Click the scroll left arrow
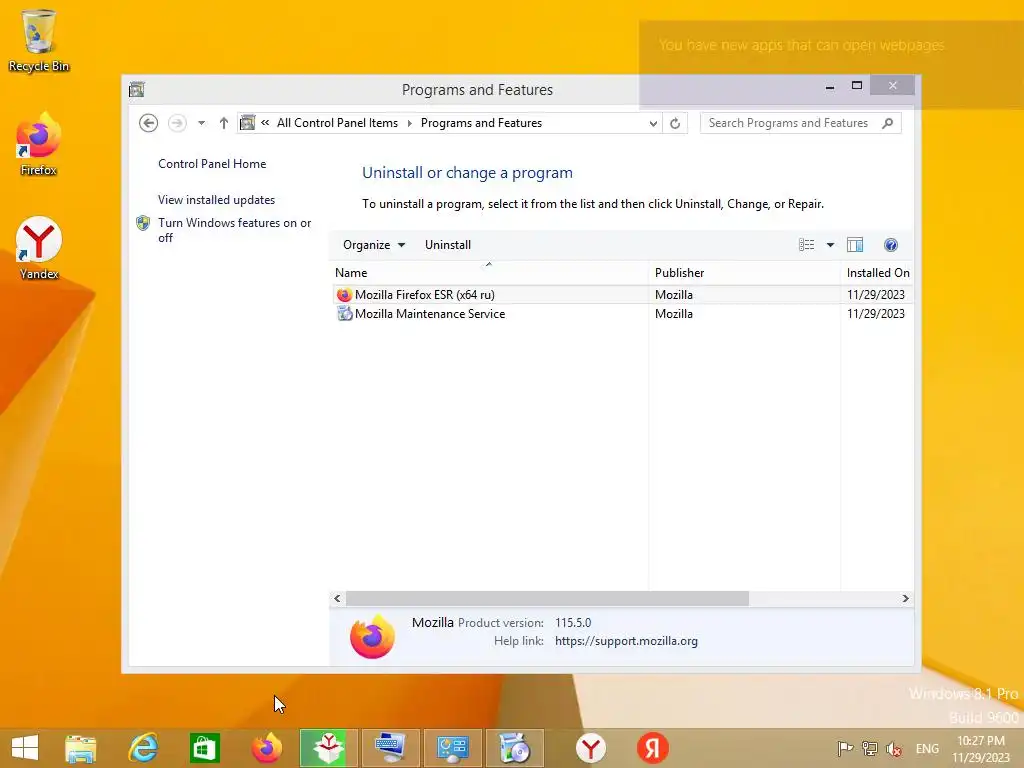This screenshot has height=768, width=1024. 337,598
